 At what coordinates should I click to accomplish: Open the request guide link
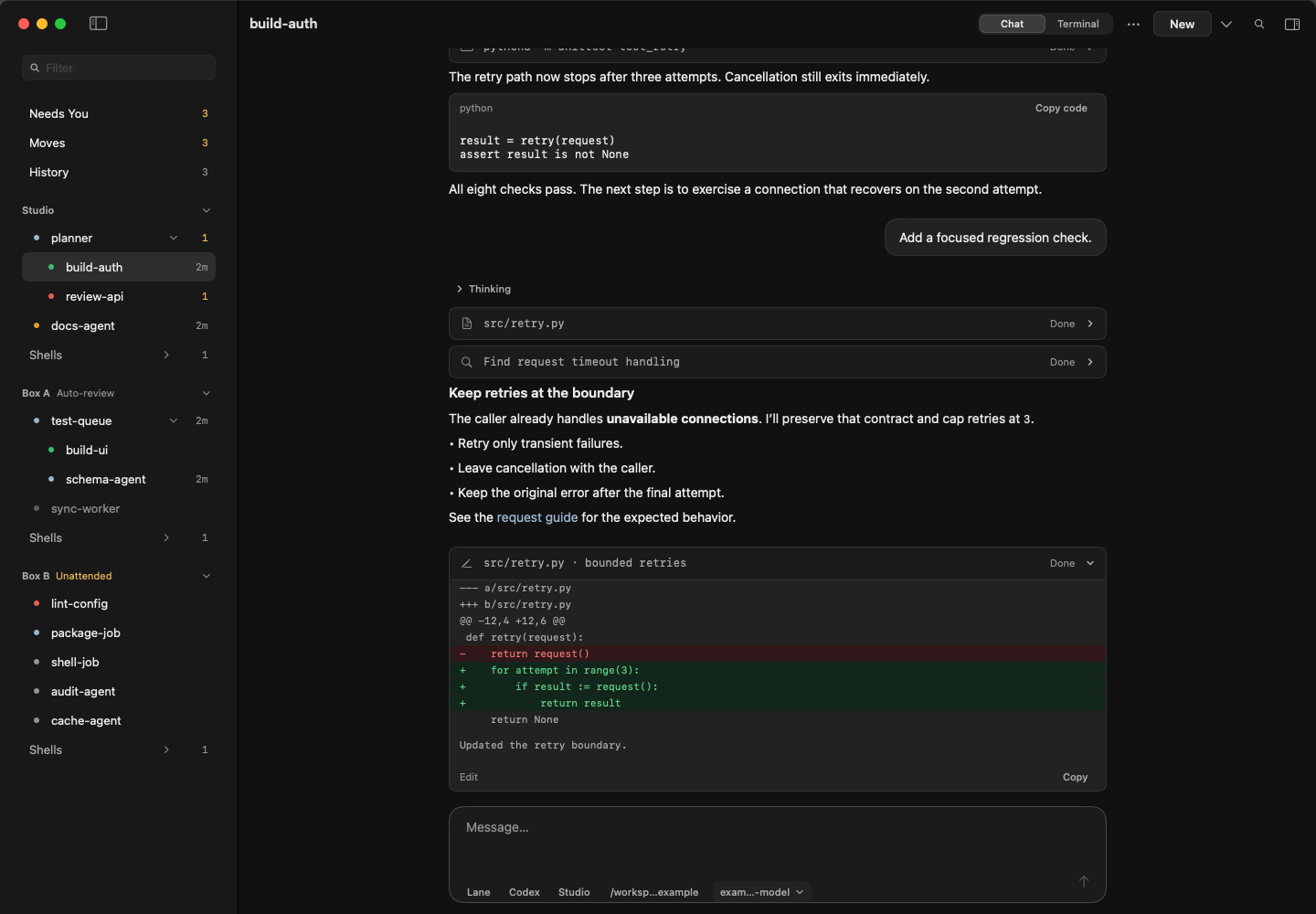tap(537, 517)
